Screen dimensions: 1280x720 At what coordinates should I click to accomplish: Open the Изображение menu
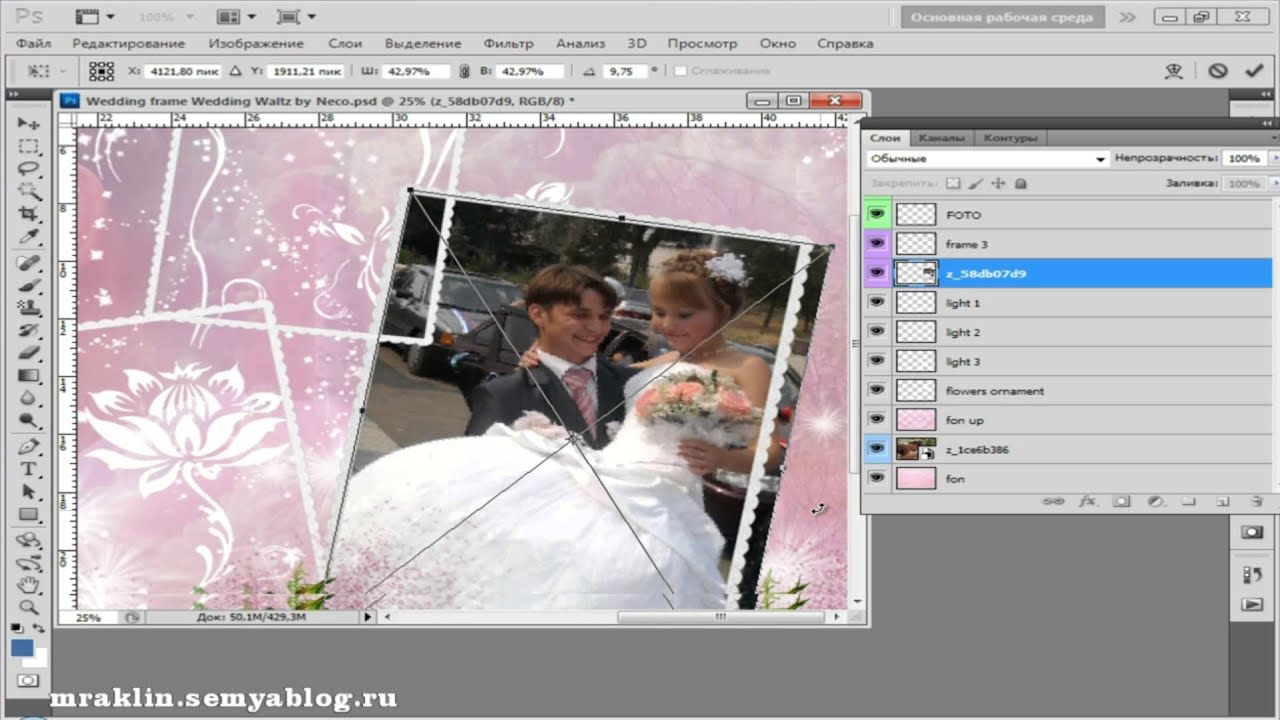pyautogui.click(x=256, y=44)
